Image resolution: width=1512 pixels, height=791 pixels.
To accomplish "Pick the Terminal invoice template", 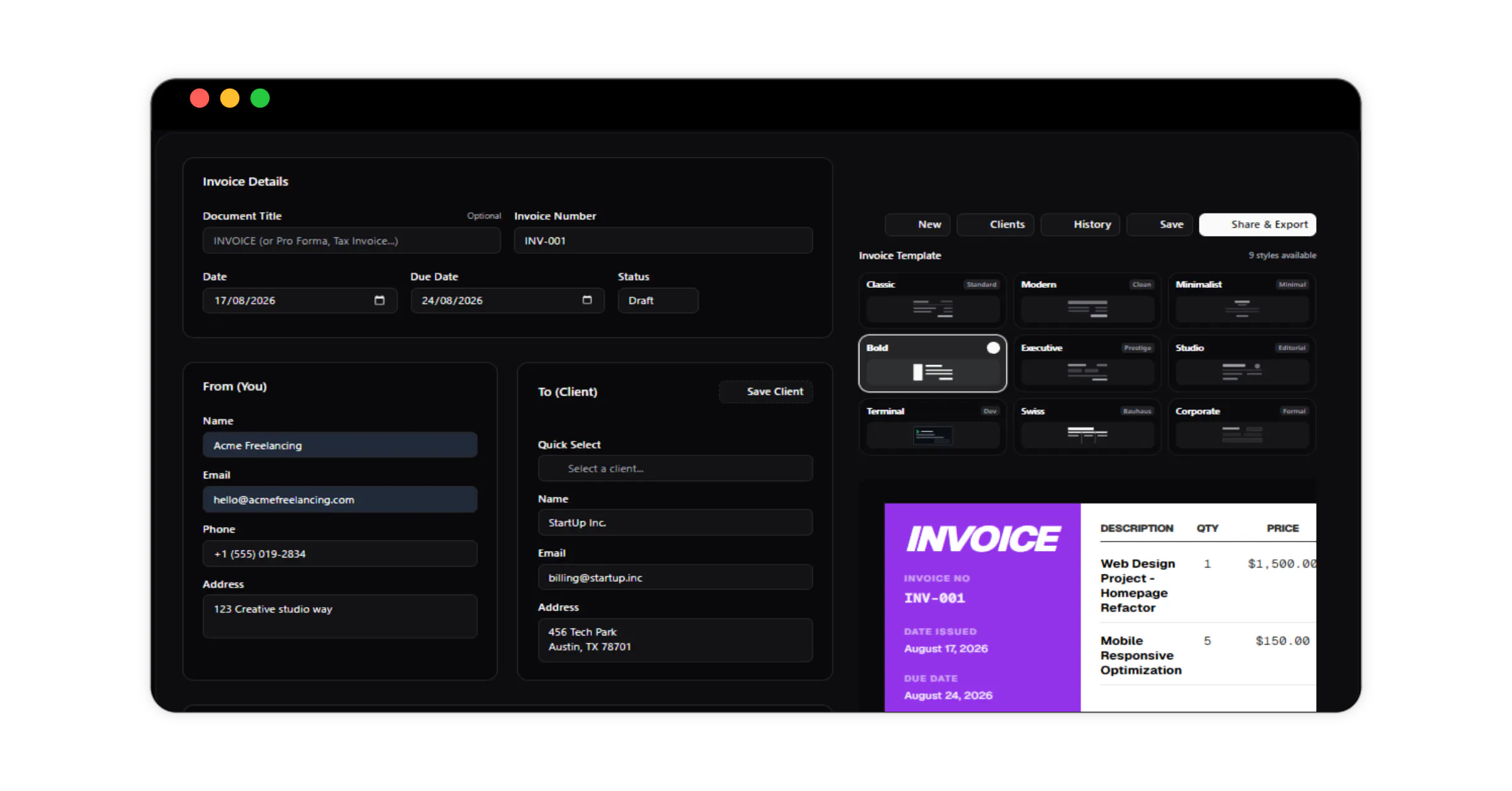I will [x=932, y=426].
